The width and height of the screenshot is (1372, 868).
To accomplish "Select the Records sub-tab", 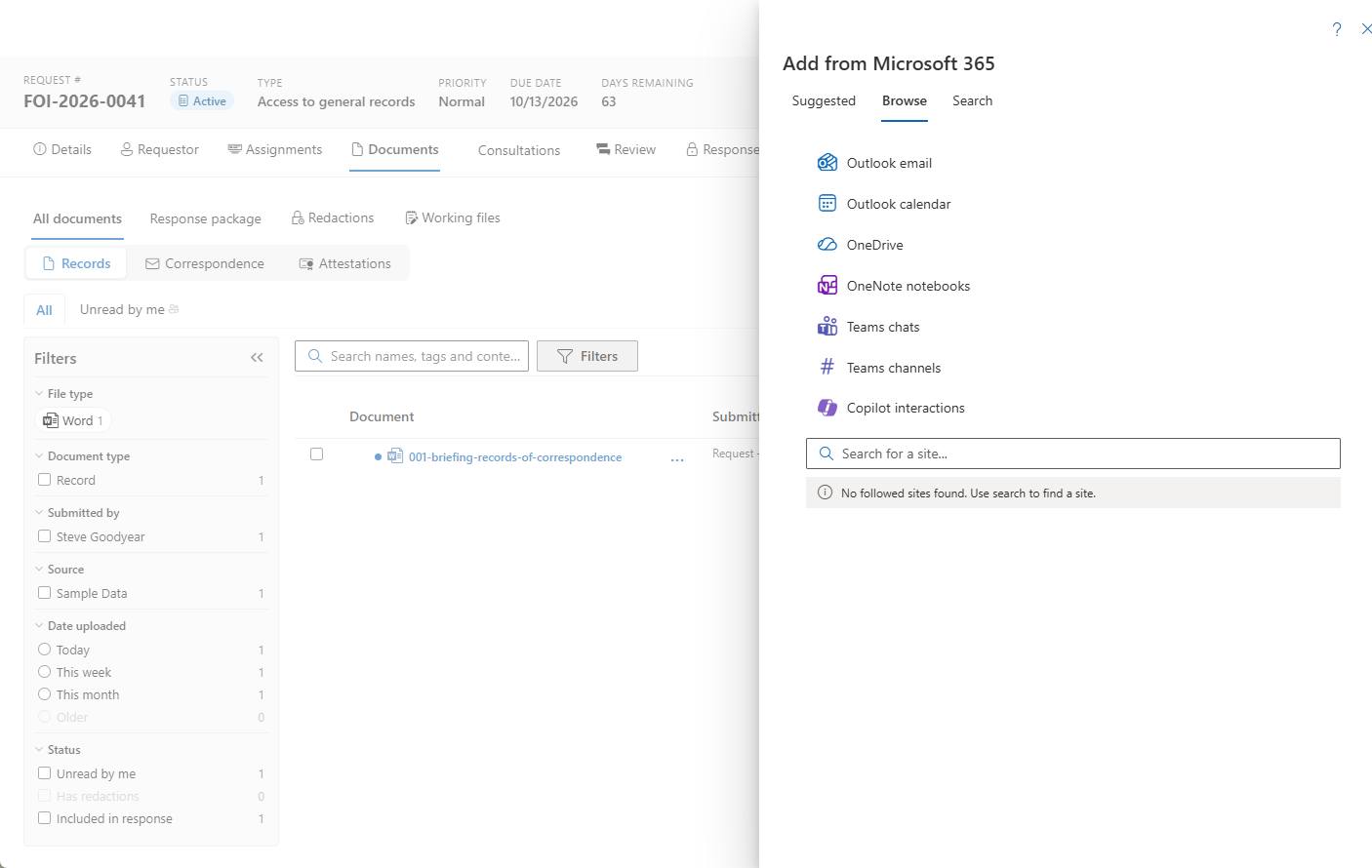I will (x=76, y=263).
